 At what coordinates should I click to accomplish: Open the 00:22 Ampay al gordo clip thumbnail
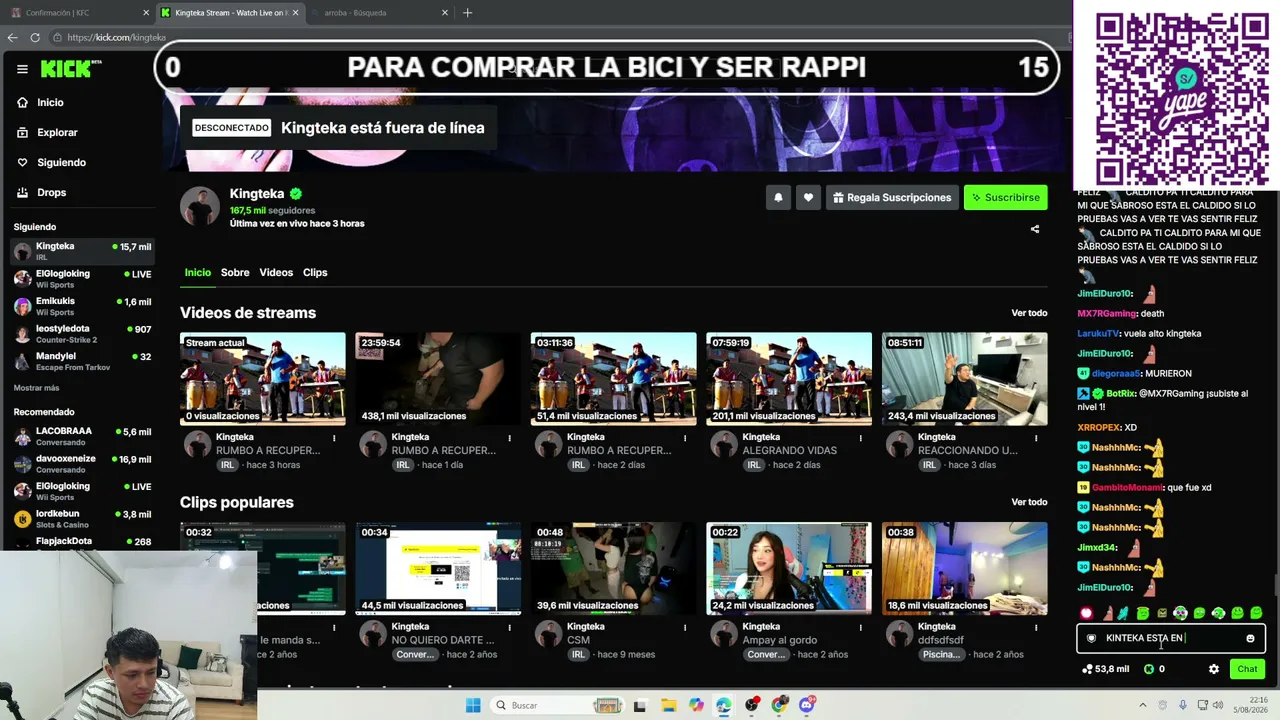[x=789, y=568]
